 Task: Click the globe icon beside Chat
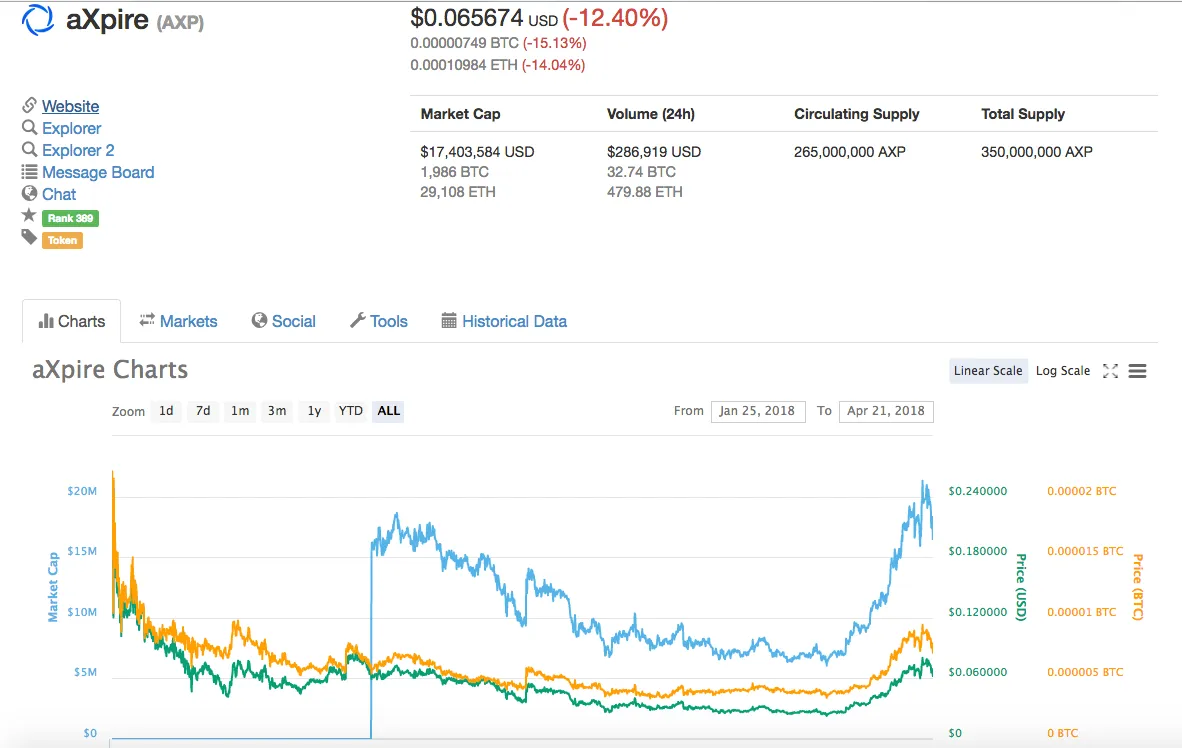pos(29,193)
